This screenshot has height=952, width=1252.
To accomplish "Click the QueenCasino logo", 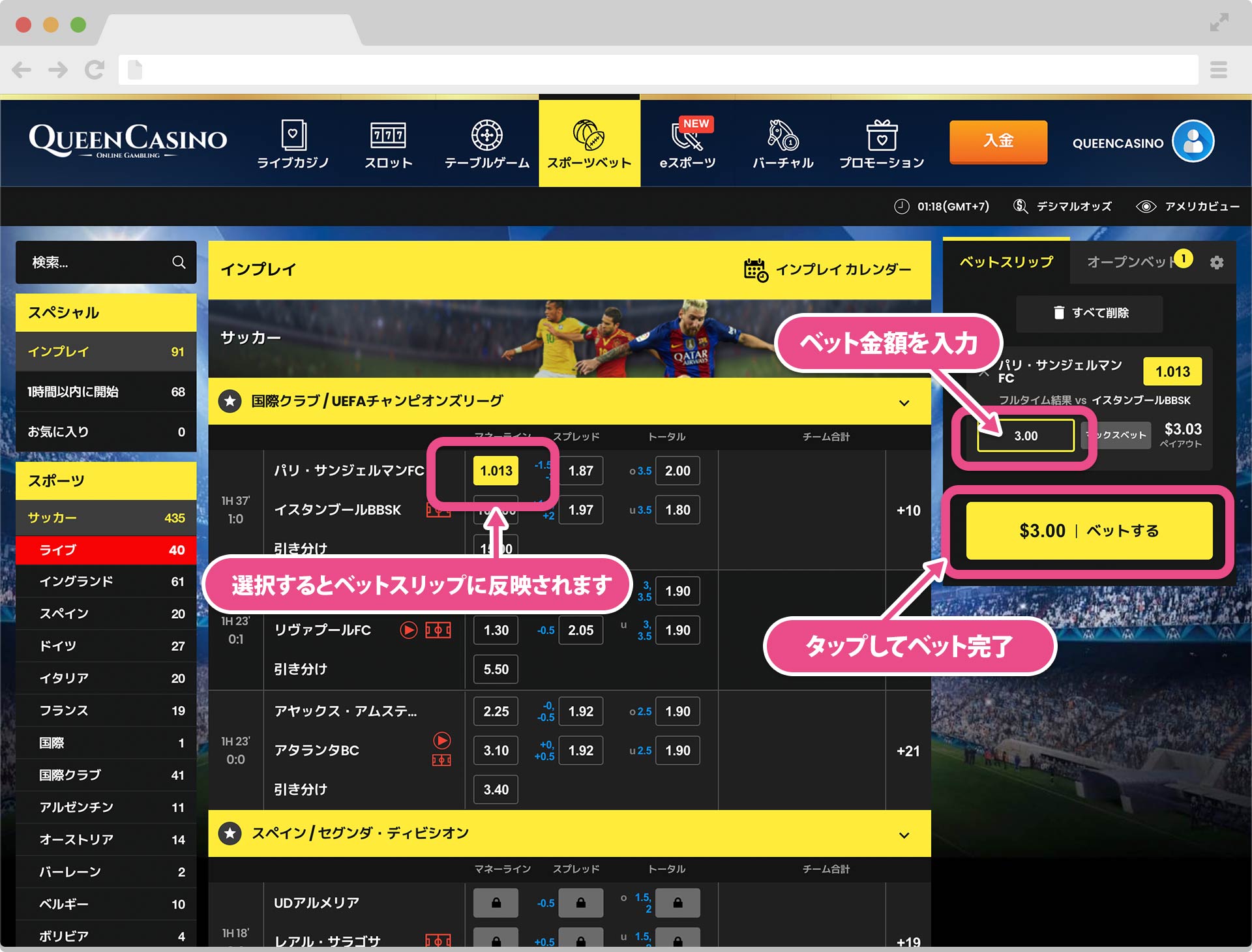I will pyautogui.click(x=128, y=141).
